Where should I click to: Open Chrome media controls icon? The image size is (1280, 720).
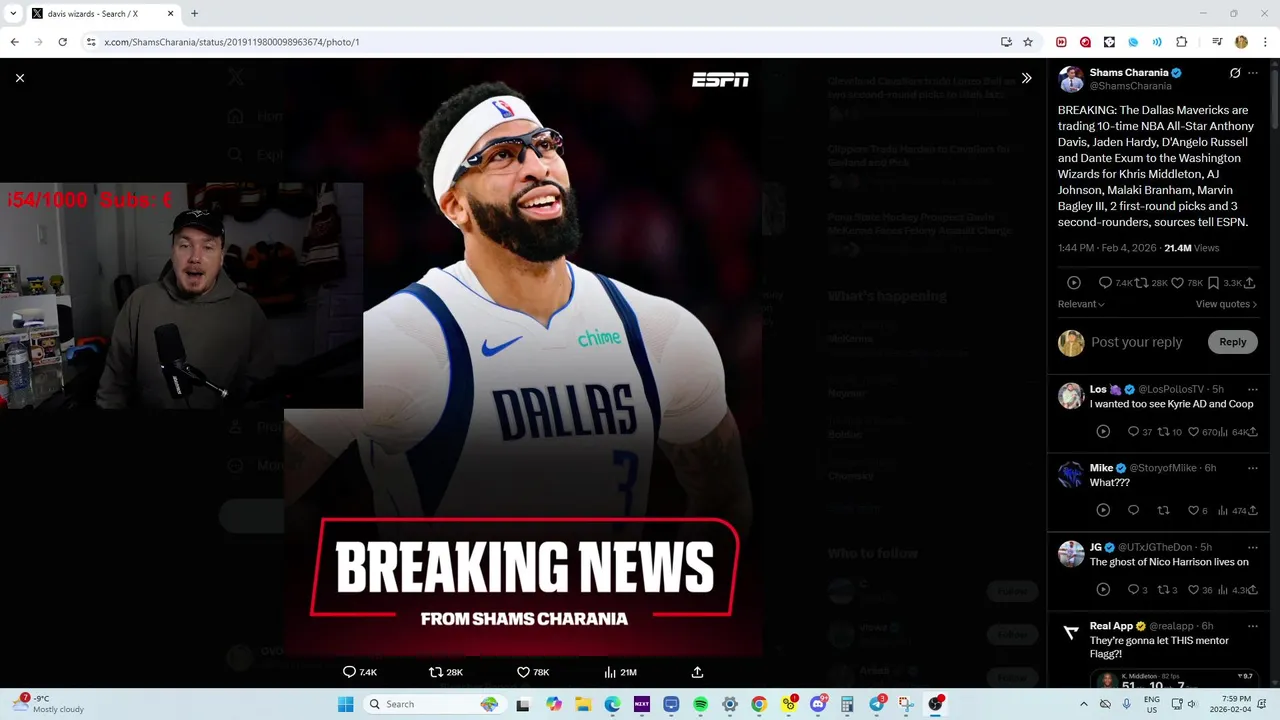(x=1217, y=42)
